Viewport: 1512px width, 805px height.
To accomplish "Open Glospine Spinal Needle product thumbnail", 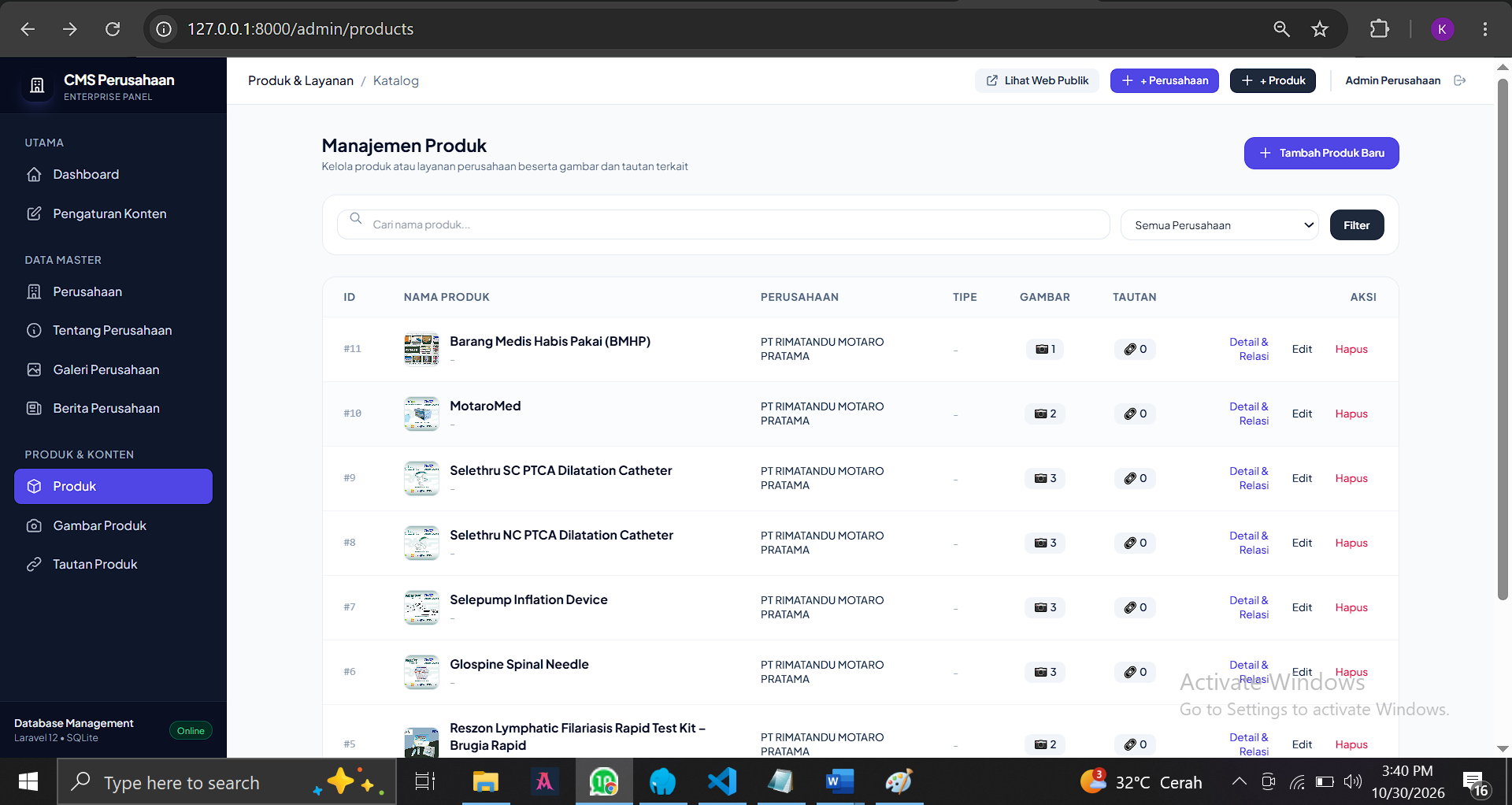I will tap(421, 672).
